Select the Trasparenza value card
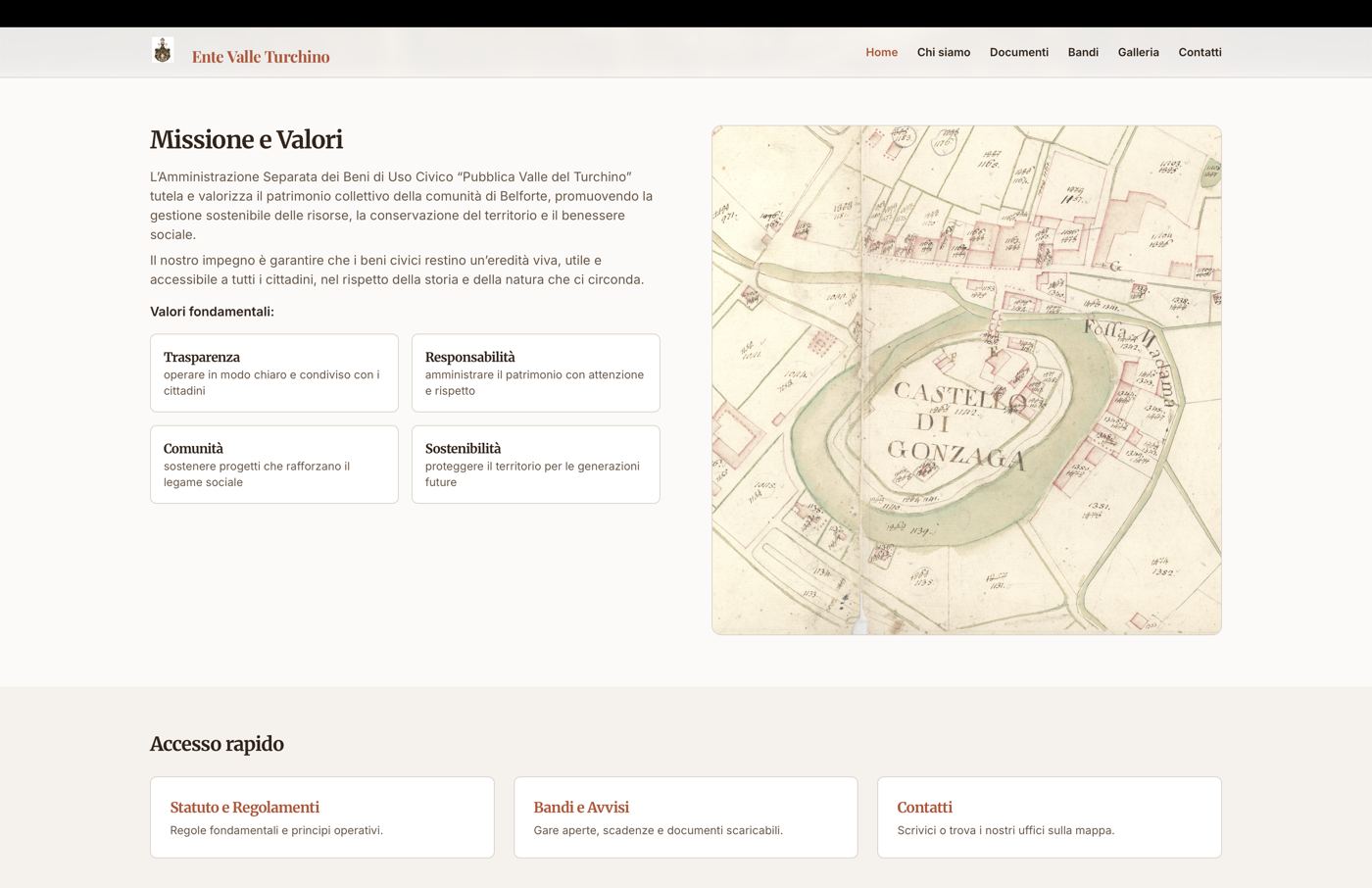The width and height of the screenshot is (1372, 888). tap(274, 372)
